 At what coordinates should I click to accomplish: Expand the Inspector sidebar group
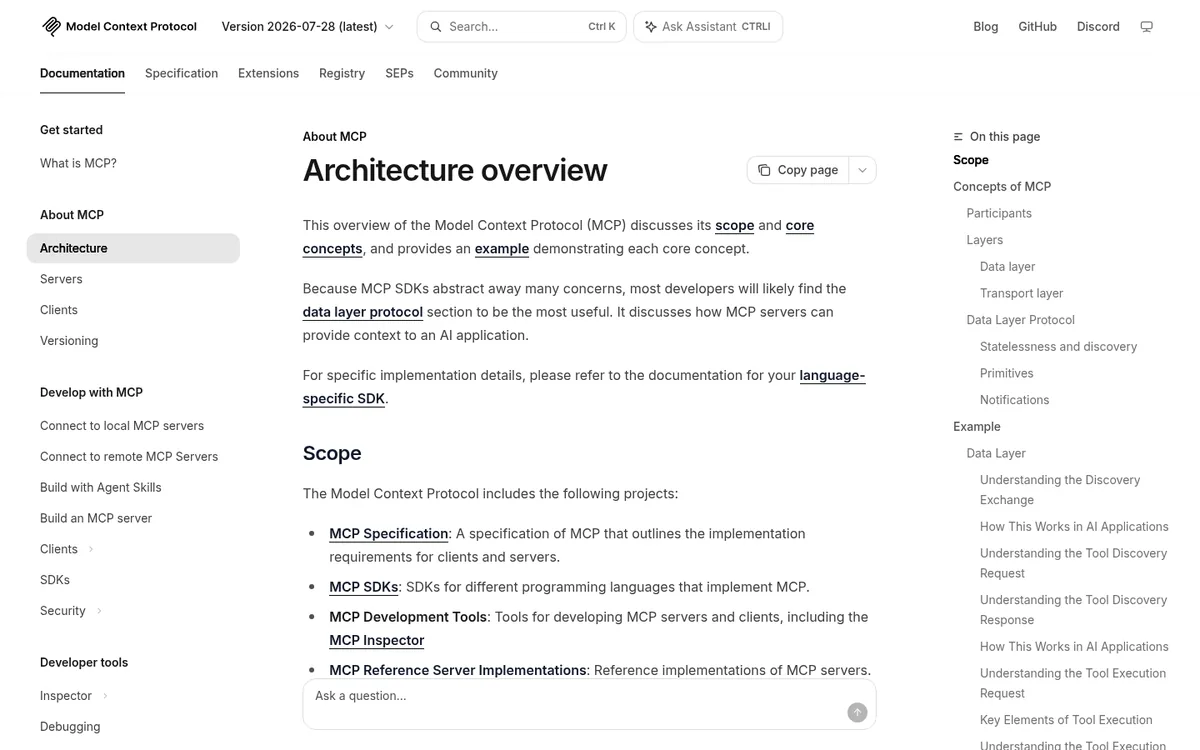[x=74, y=696]
